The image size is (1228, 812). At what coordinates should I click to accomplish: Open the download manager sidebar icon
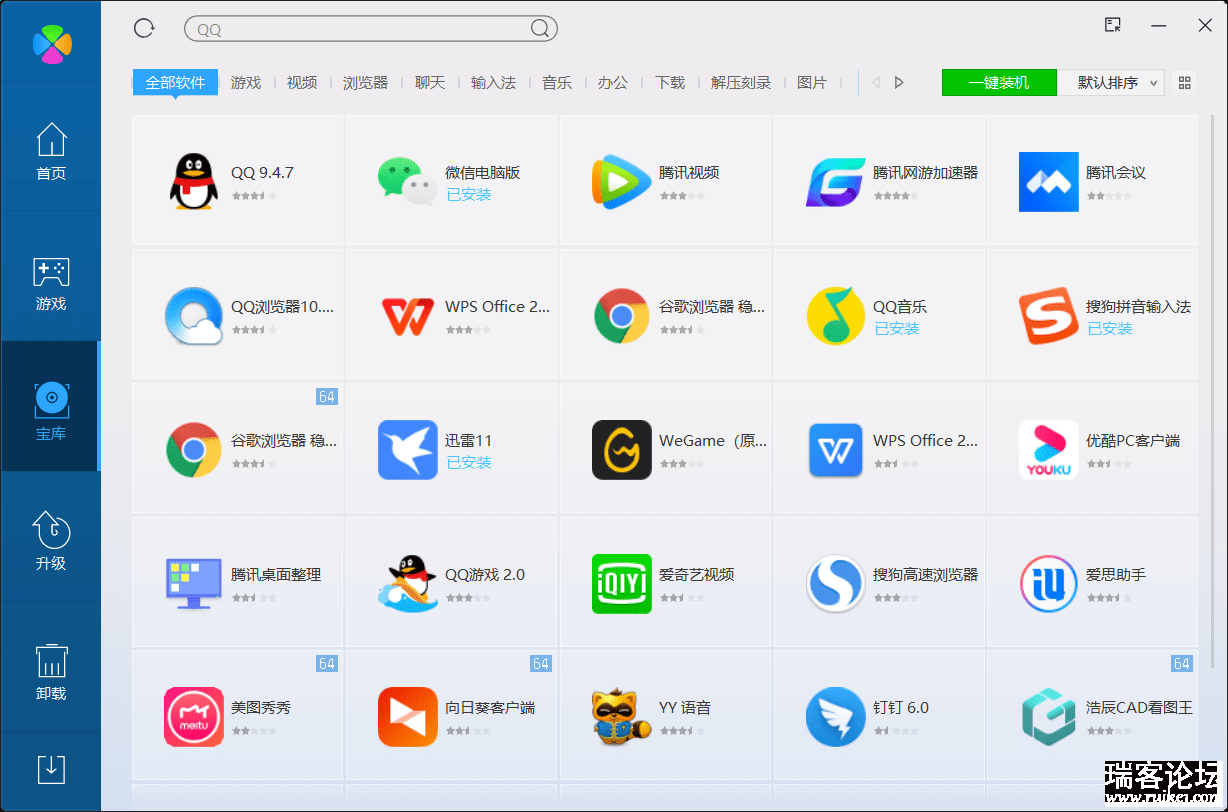[x=51, y=770]
